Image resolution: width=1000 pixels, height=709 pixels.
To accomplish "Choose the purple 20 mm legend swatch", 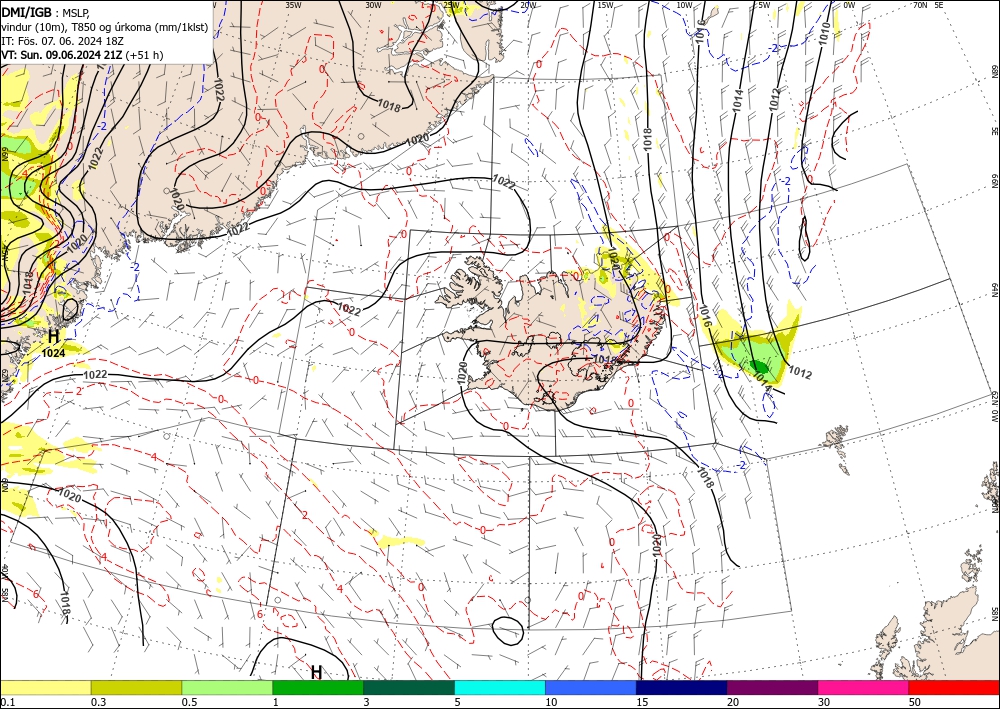I will click(x=772, y=687).
